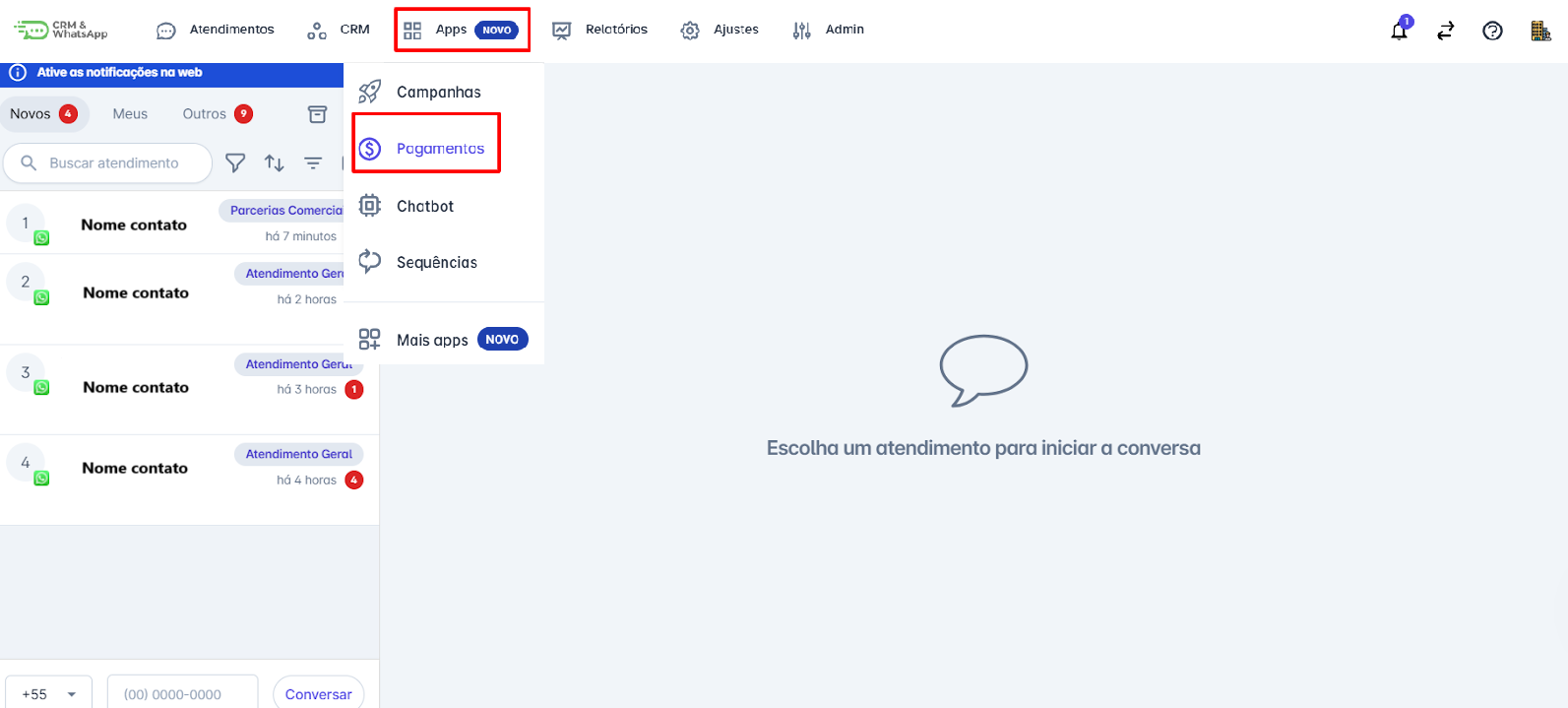Click the three-line list filter icon
1568x708 pixels.
313,162
